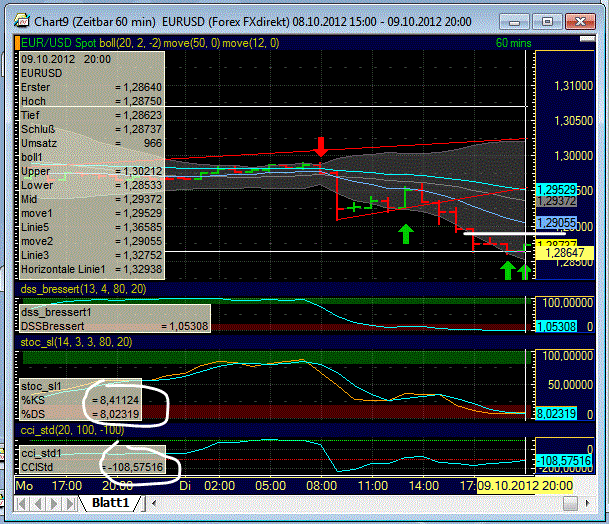Click the Mid = 1,29372 data row
The height and width of the screenshot is (524, 609).
coord(91,199)
